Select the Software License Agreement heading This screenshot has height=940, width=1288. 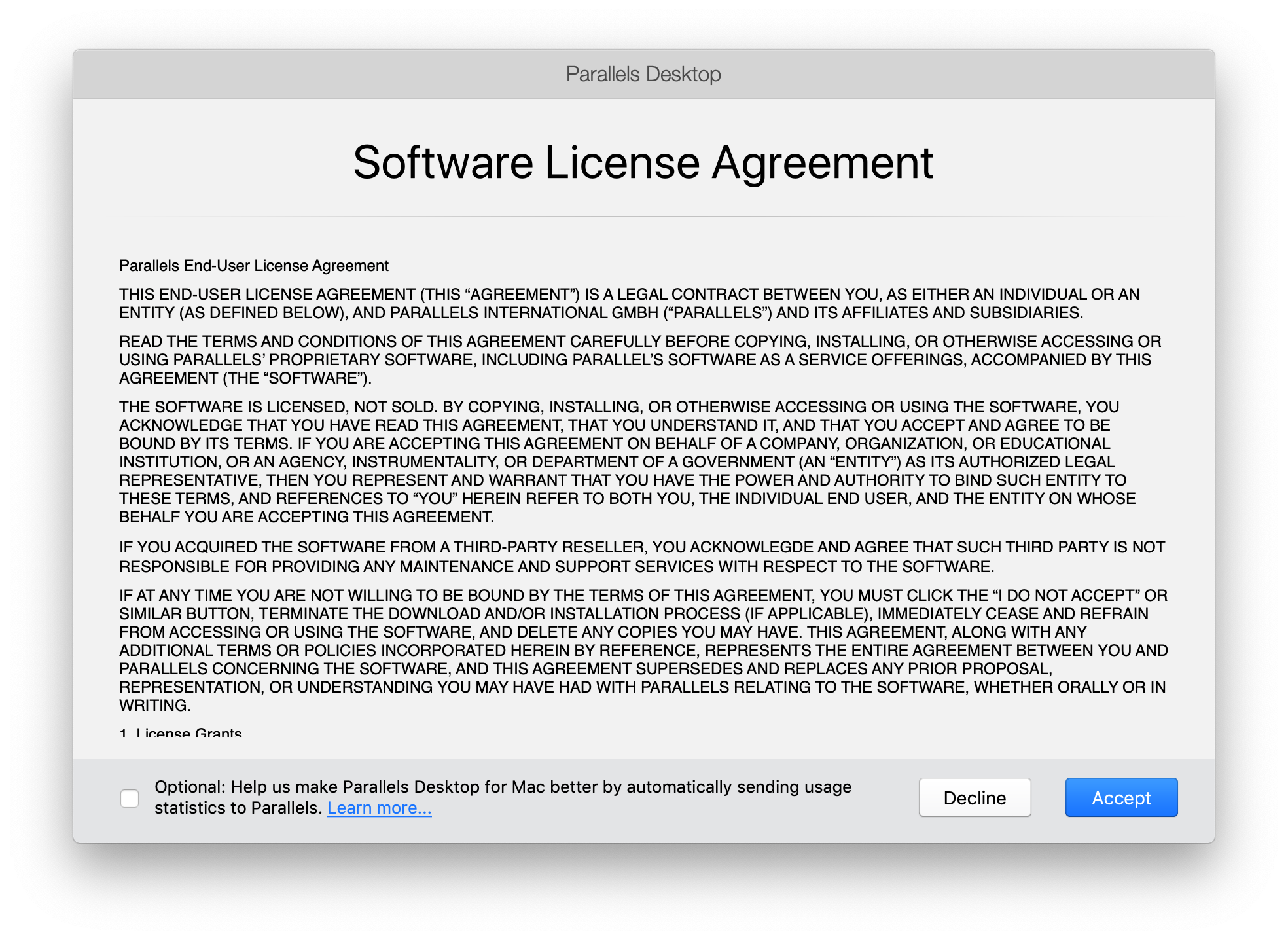click(x=643, y=163)
